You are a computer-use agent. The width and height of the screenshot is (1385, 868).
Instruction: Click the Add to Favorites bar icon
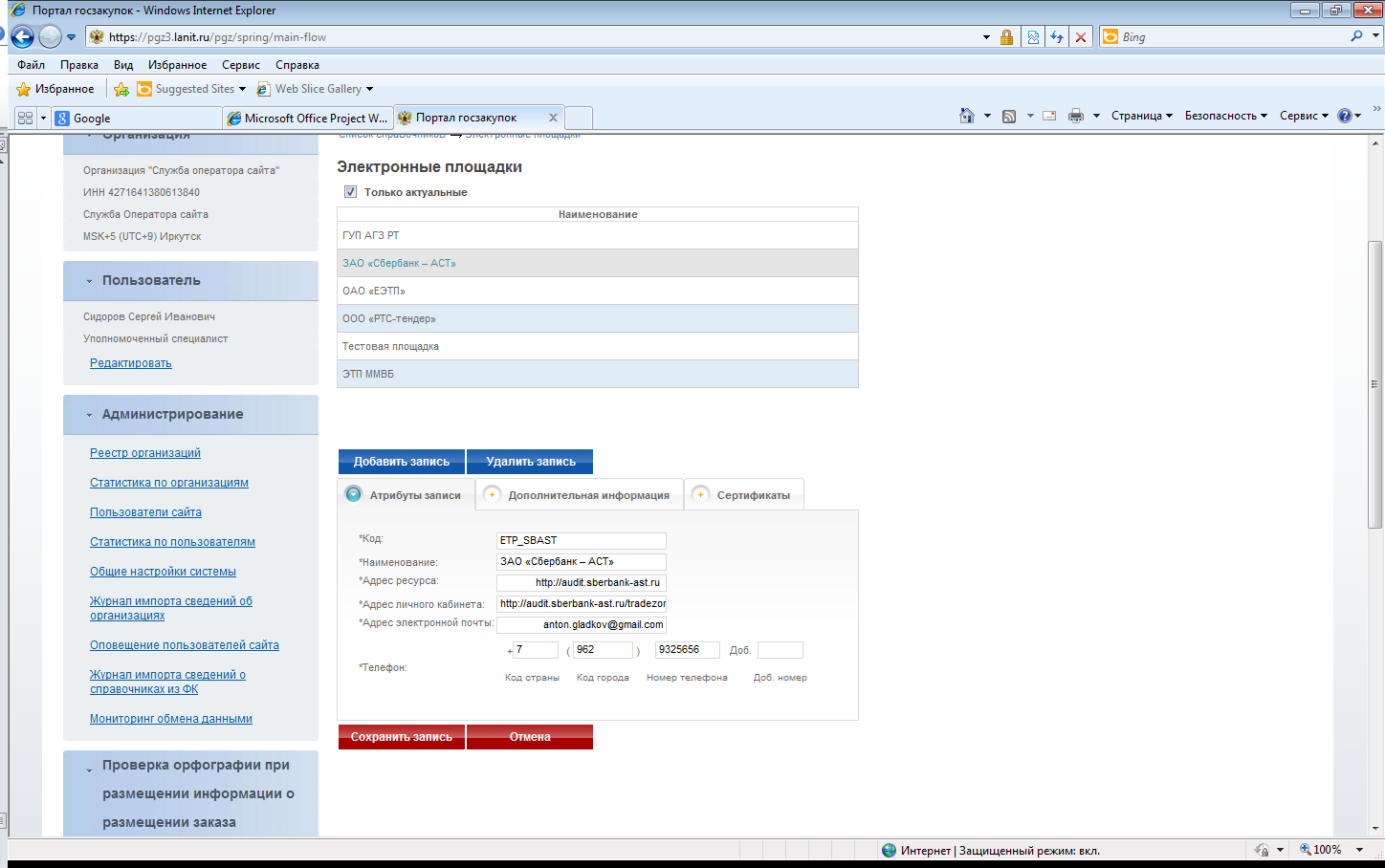pos(121,89)
